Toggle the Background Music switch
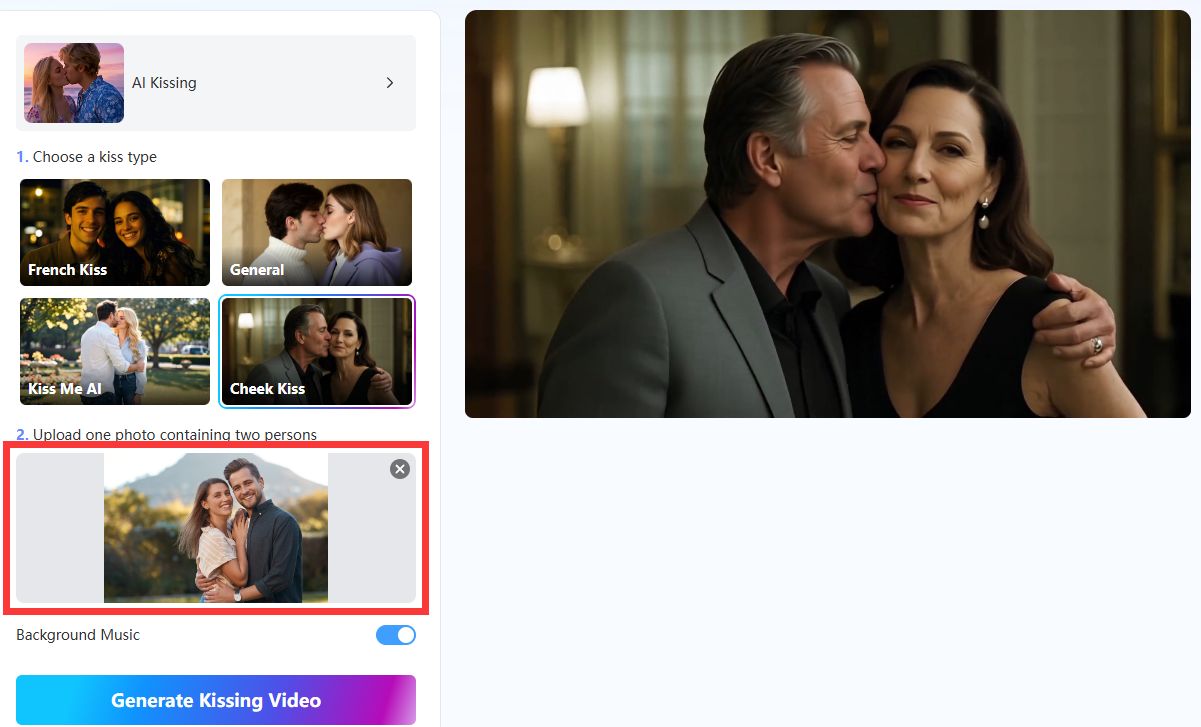This screenshot has width=1201, height=727. pyautogui.click(x=395, y=635)
